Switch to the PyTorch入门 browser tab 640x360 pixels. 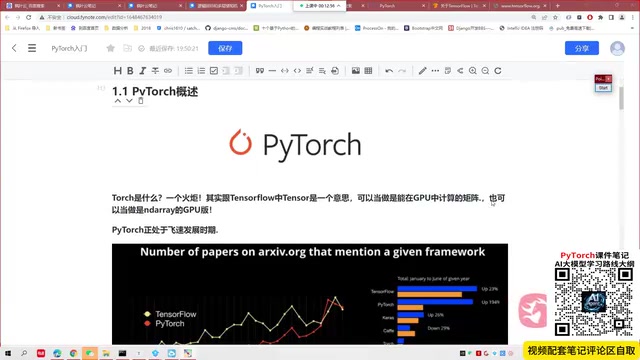[x=269, y=6]
